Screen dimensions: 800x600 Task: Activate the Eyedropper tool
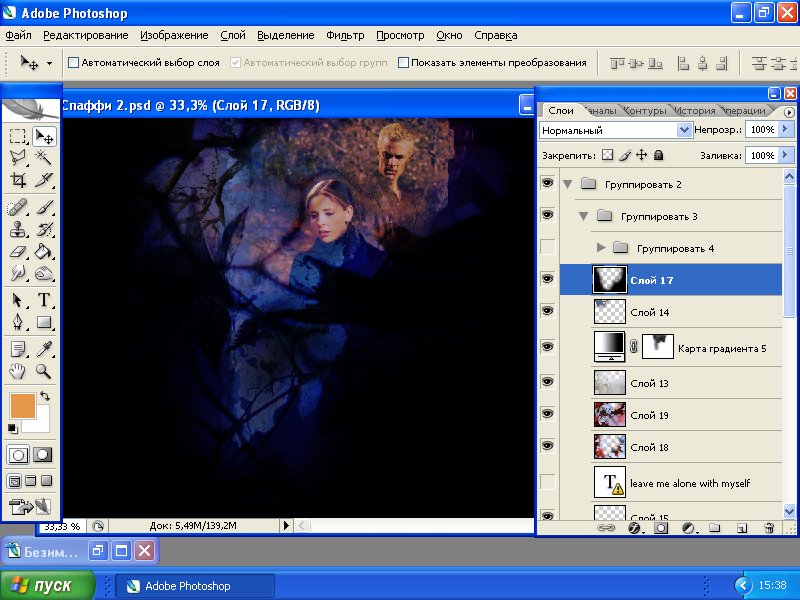click(x=44, y=349)
